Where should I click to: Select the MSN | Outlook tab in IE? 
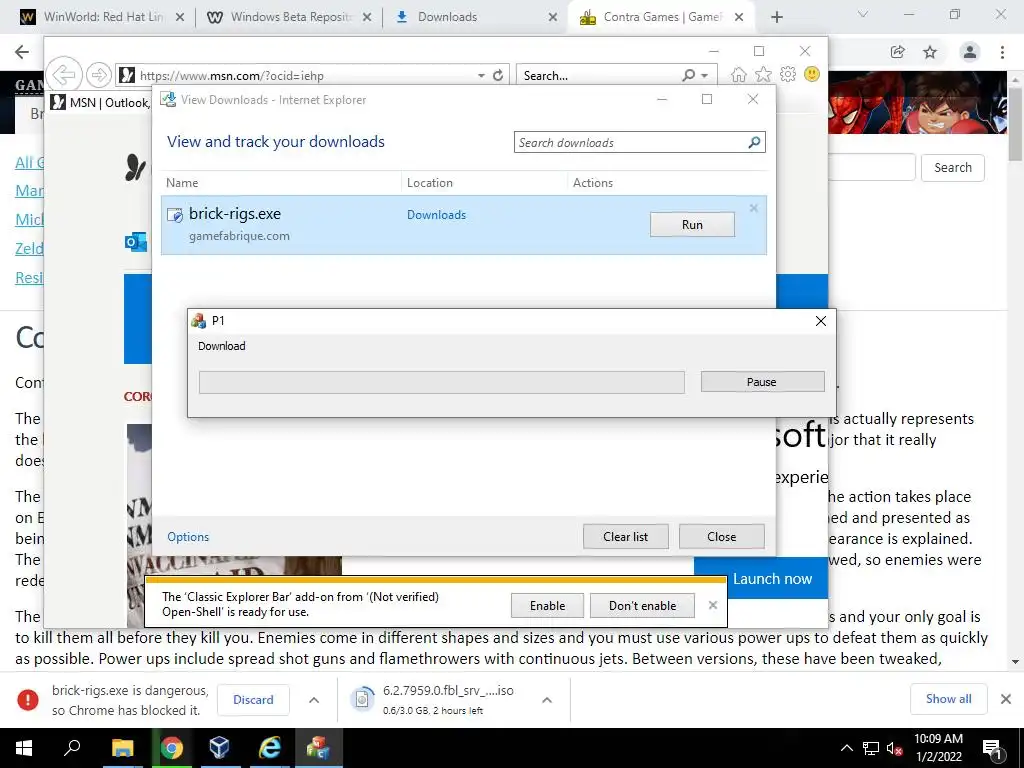tap(101, 103)
